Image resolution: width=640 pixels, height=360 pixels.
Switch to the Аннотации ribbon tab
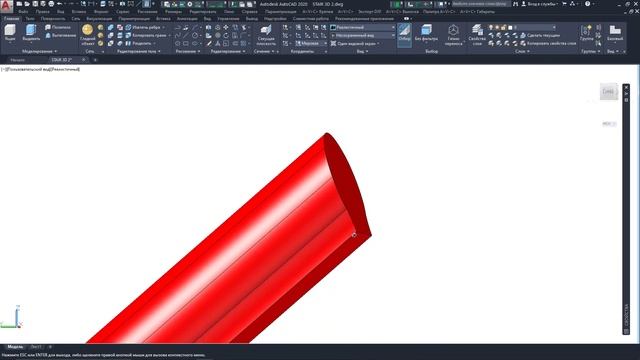[187, 19]
